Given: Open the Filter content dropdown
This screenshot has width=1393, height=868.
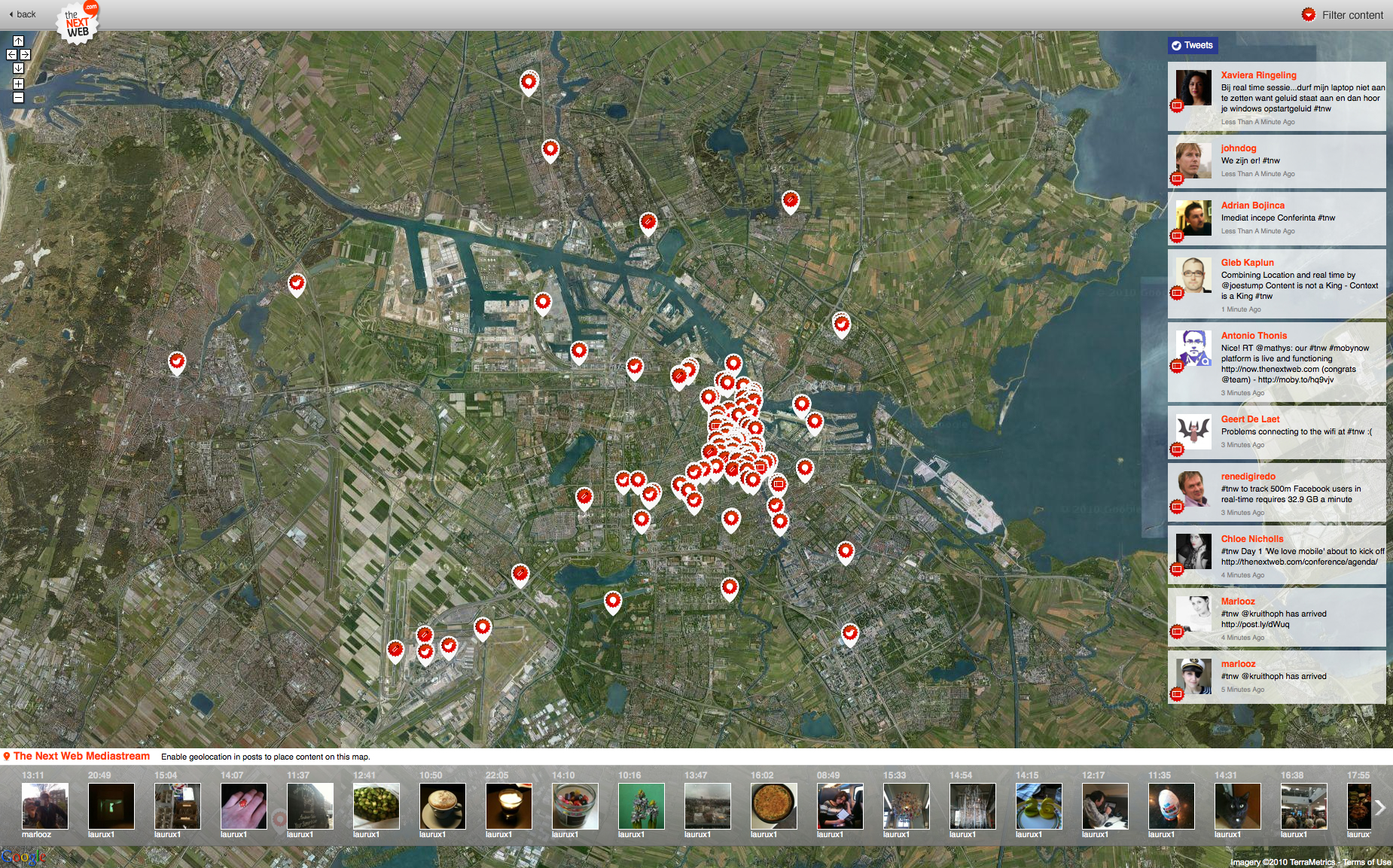Looking at the screenshot, I should pos(1344,15).
